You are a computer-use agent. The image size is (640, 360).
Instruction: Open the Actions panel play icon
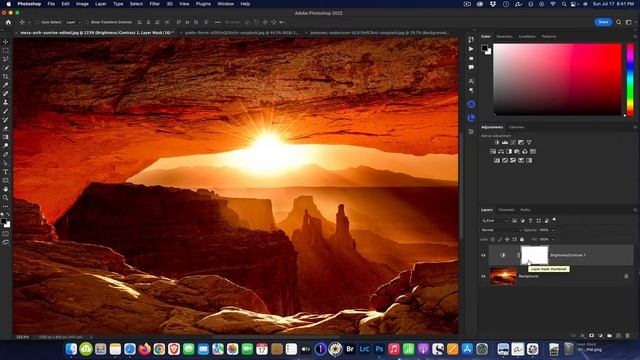click(x=471, y=49)
